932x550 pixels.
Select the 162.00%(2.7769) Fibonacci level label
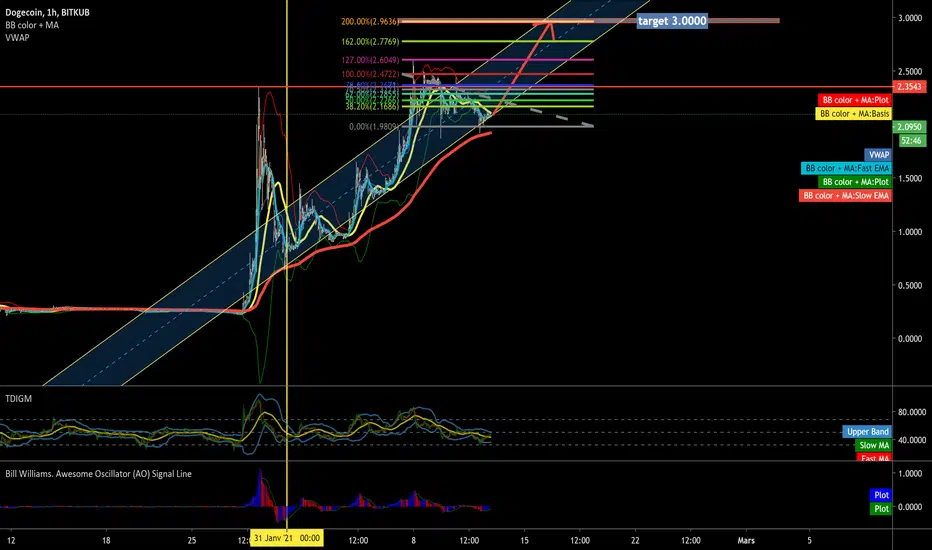(370, 42)
